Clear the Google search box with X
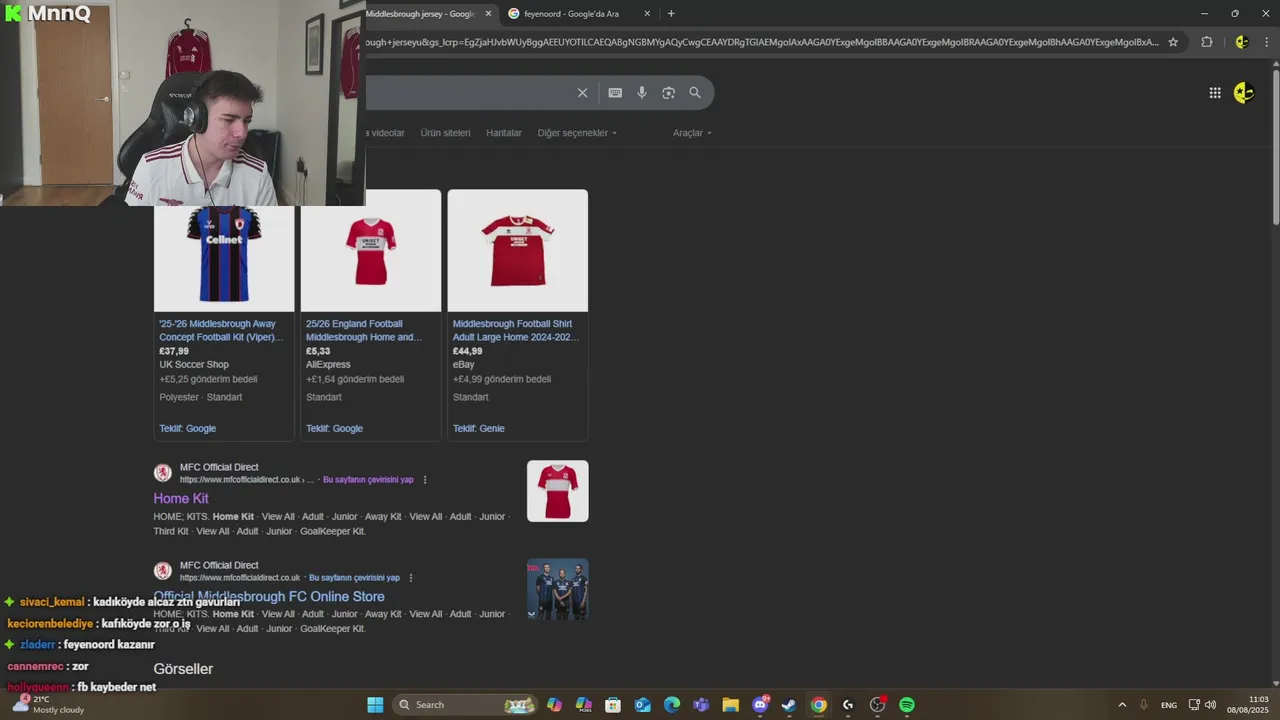This screenshot has width=1280, height=720. 582,93
